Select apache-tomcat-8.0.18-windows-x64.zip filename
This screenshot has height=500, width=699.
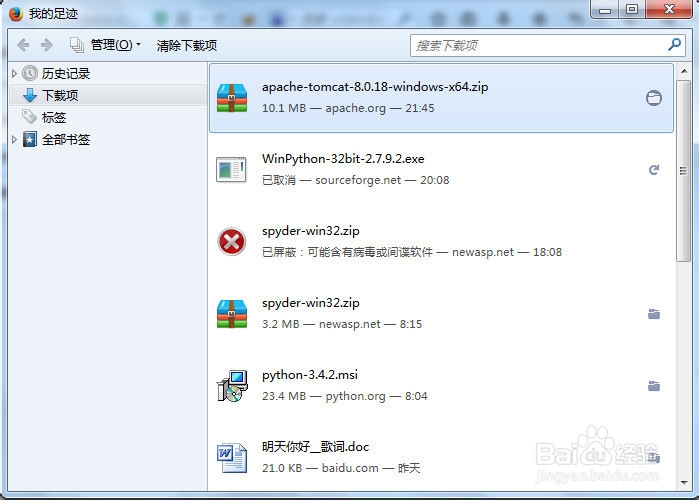pyautogui.click(x=375, y=87)
